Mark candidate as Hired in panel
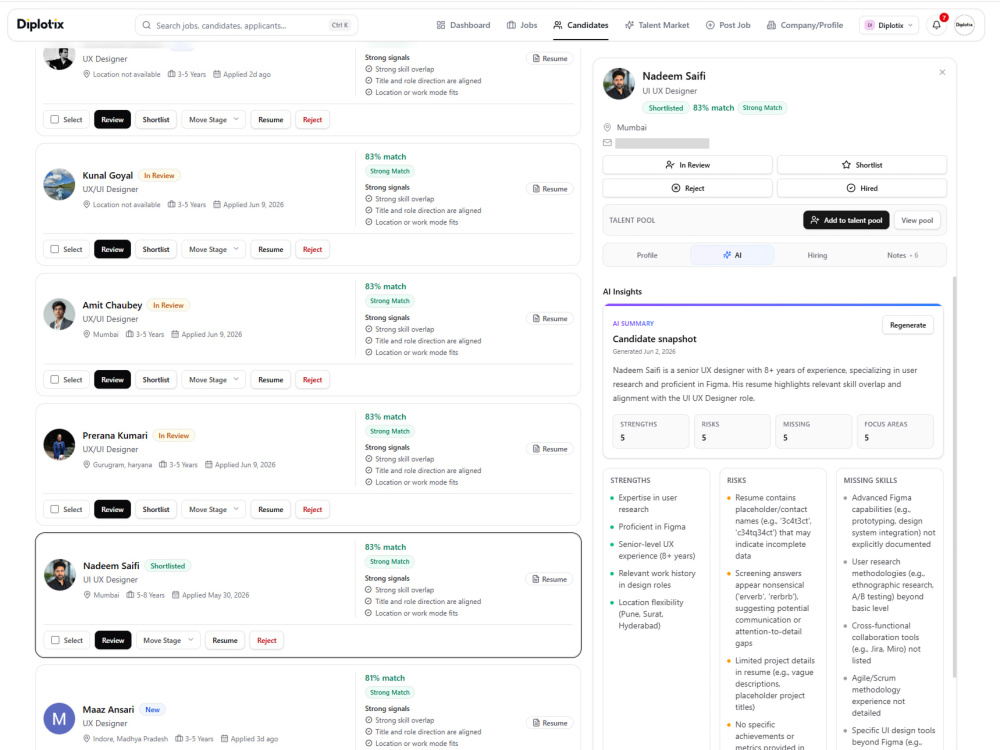 (x=862, y=188)
